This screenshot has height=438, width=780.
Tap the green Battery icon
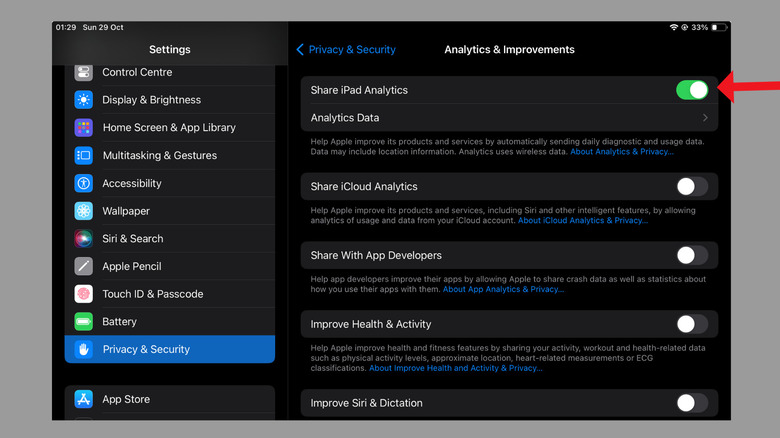[84, 322]
